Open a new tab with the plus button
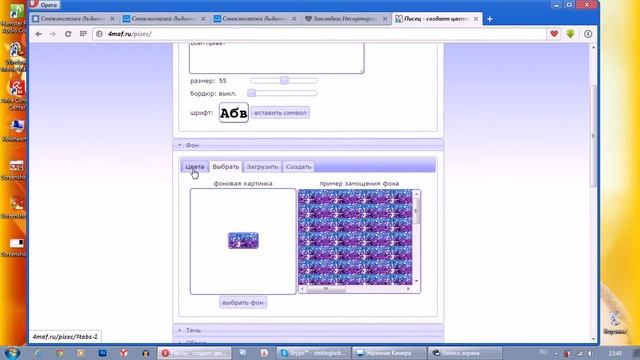Image resolution: width=640 pixels, height=360 pixels. [489, 19]
